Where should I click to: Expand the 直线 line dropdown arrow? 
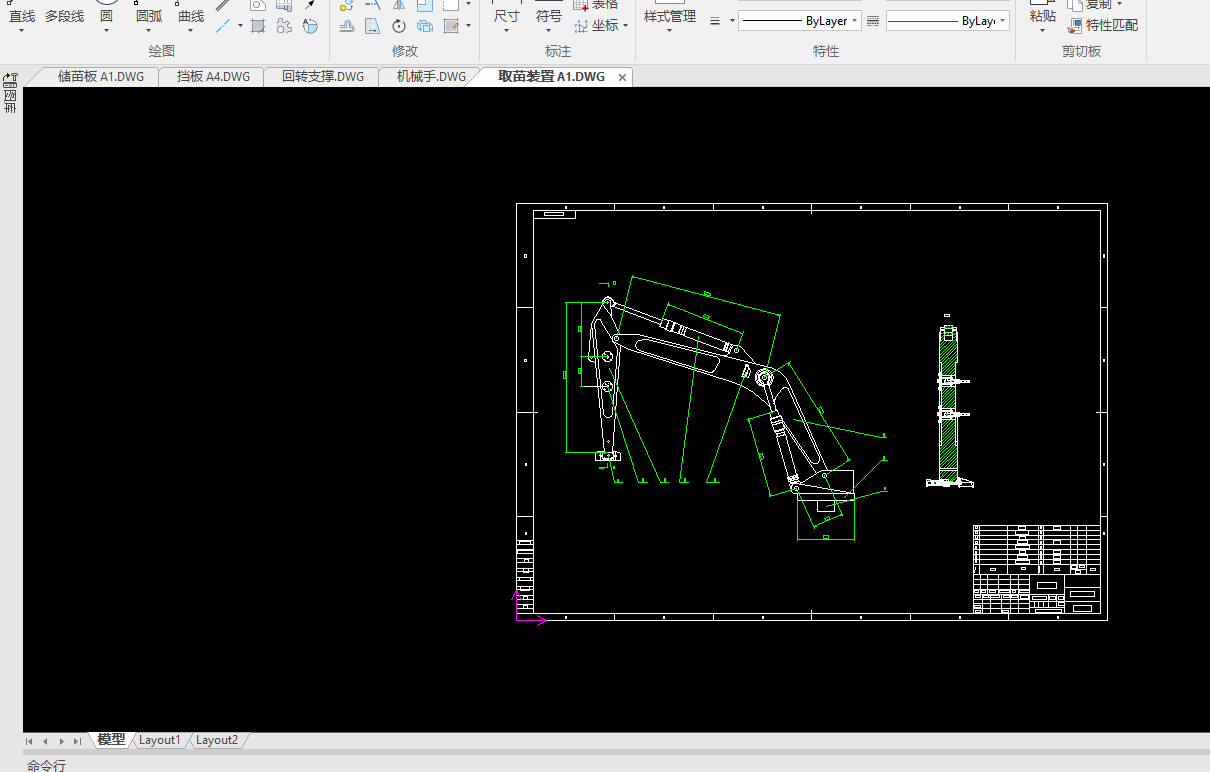pos(22,31)
